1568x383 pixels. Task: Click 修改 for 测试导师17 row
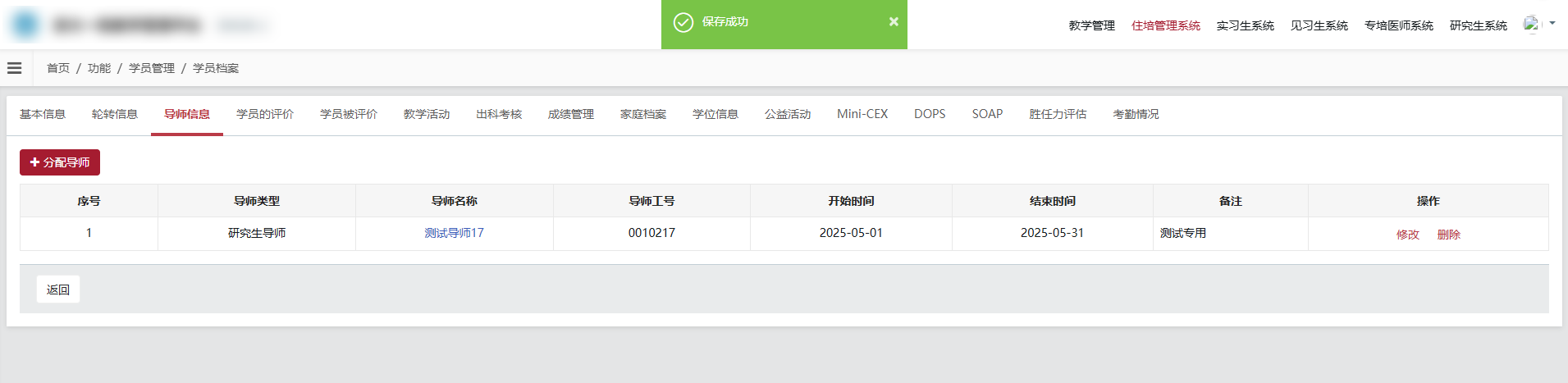(1408, 235)
